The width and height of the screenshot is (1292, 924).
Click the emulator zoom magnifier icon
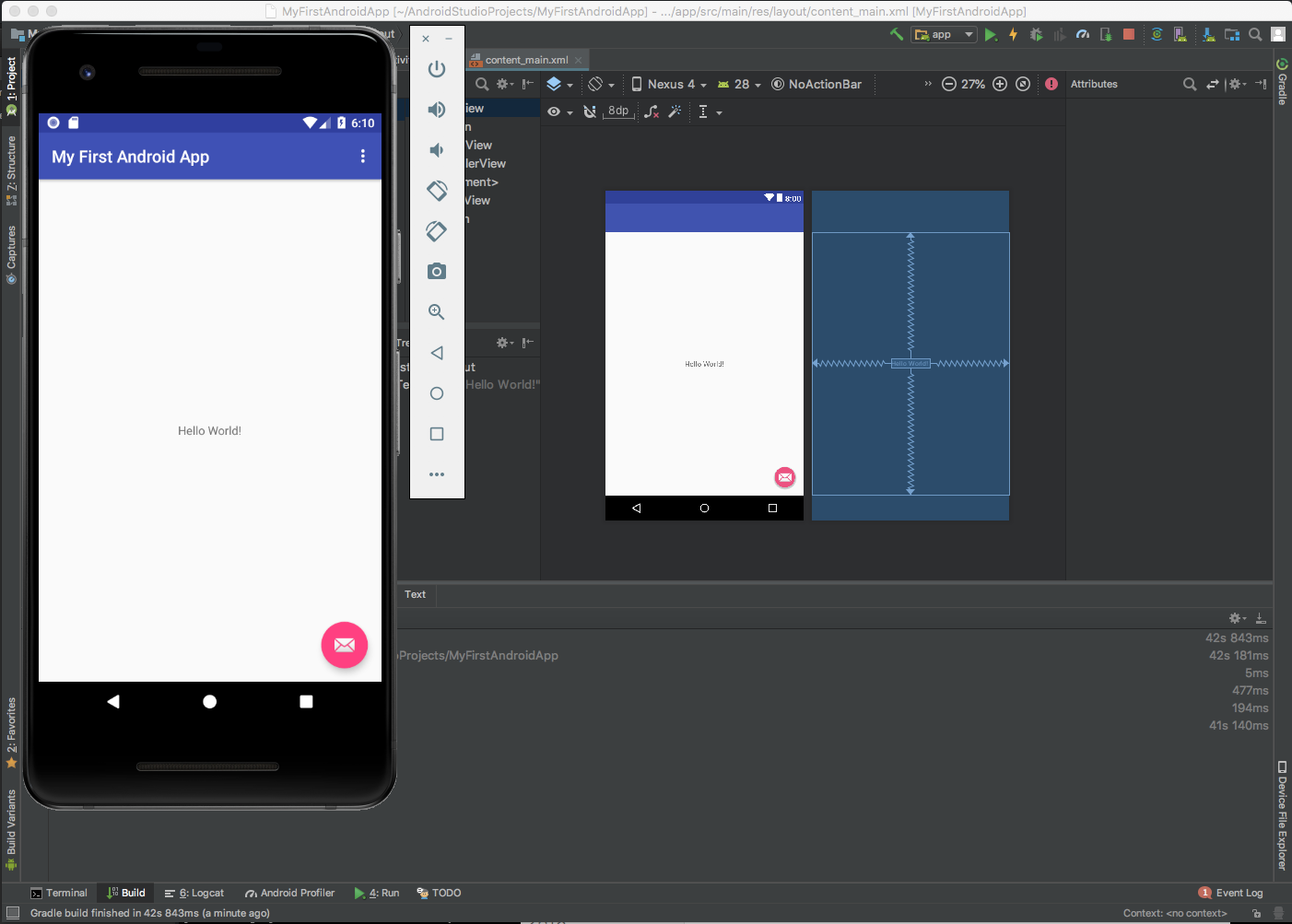[437, 312]
